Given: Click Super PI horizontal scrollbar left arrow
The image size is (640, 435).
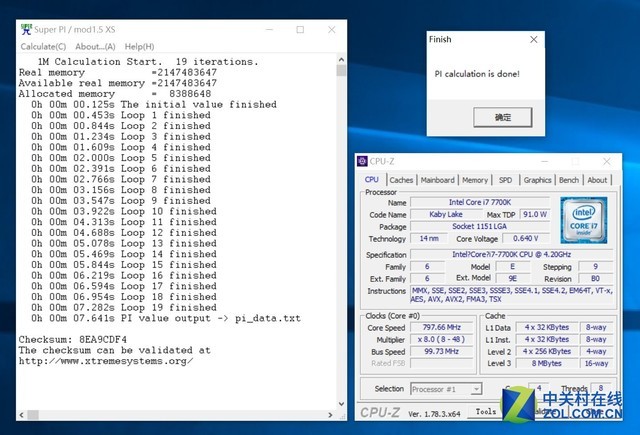Looking at the screenshot, I should tap(22, 415).
